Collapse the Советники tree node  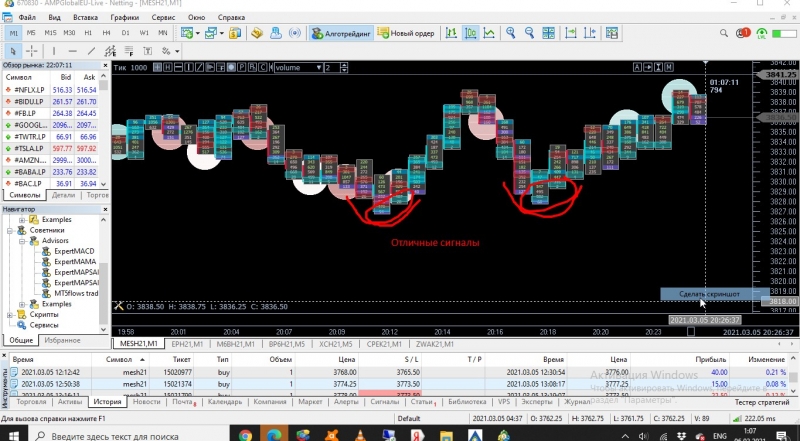[x=10, y=230]
